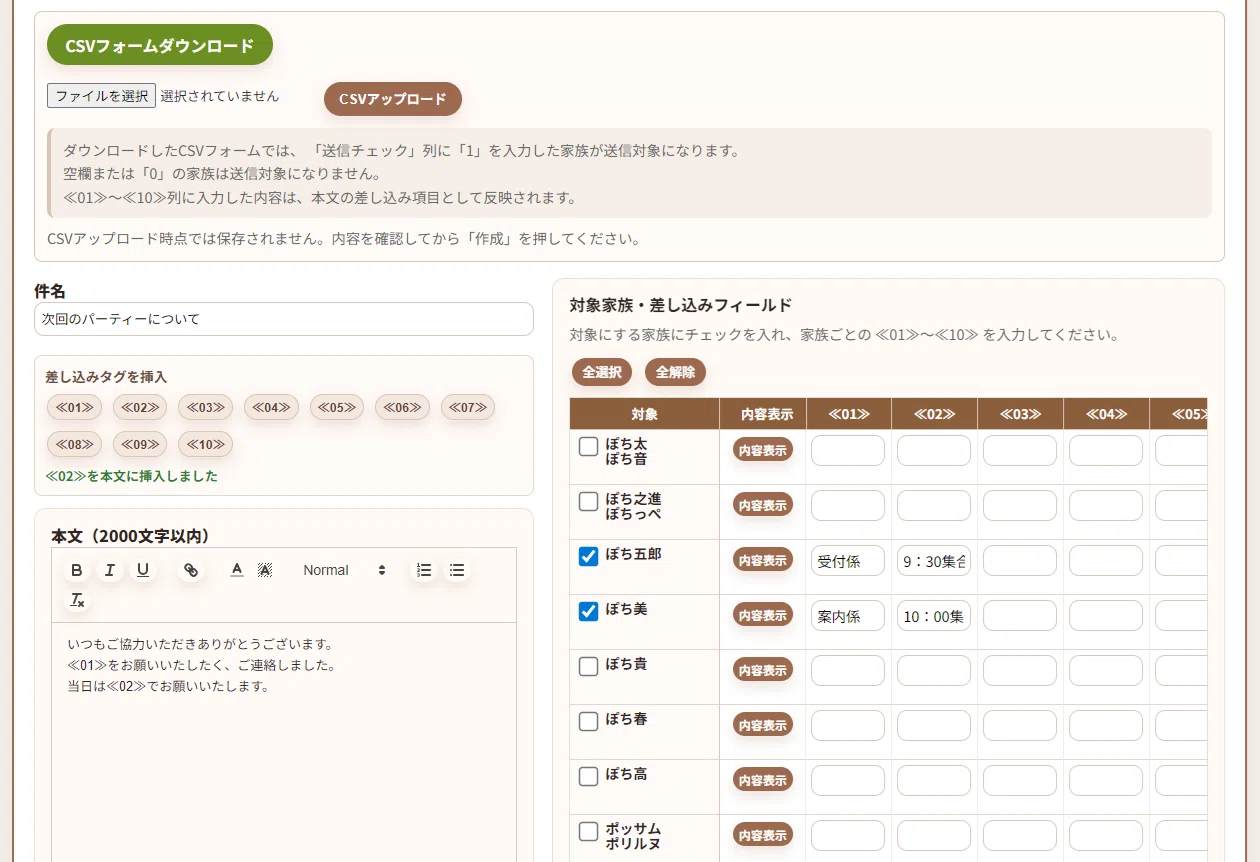The height and width of the screenshot is (862, 1260).
Task: Click ≪03≫ field in ぽち春 row
Action: [1020, 725]
